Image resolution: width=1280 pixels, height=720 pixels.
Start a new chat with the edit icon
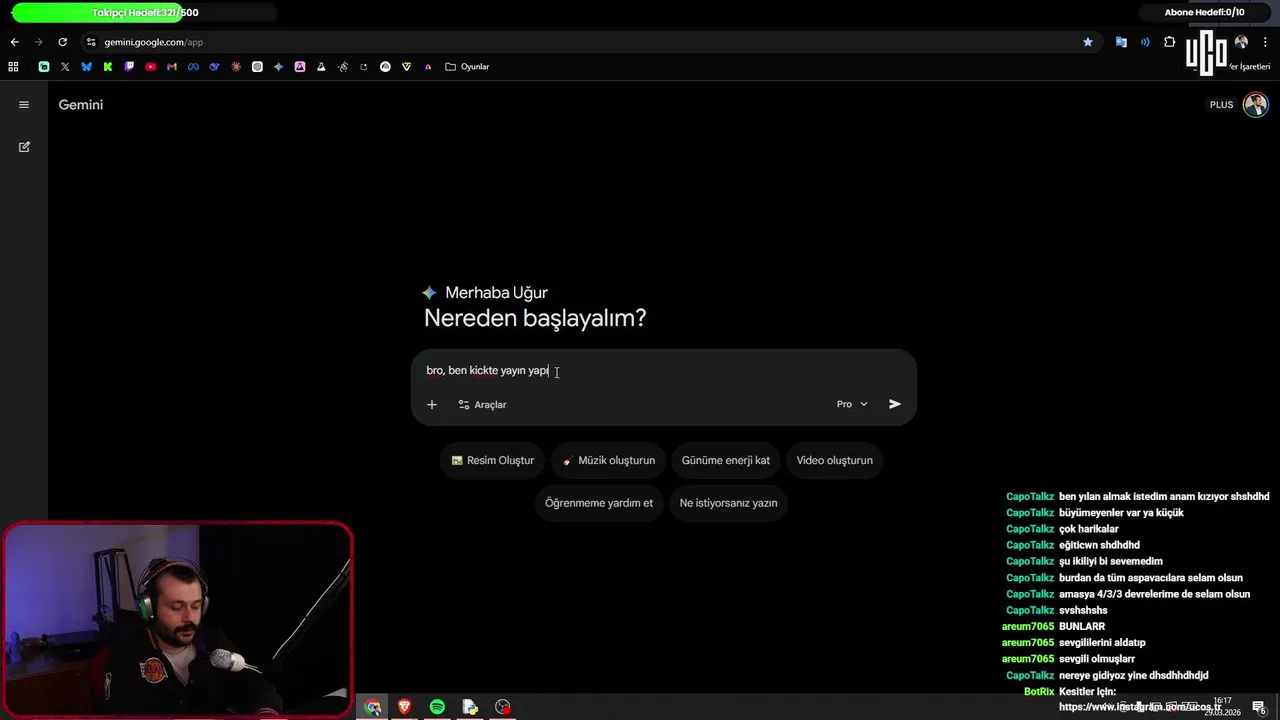(x=24, y=146)
